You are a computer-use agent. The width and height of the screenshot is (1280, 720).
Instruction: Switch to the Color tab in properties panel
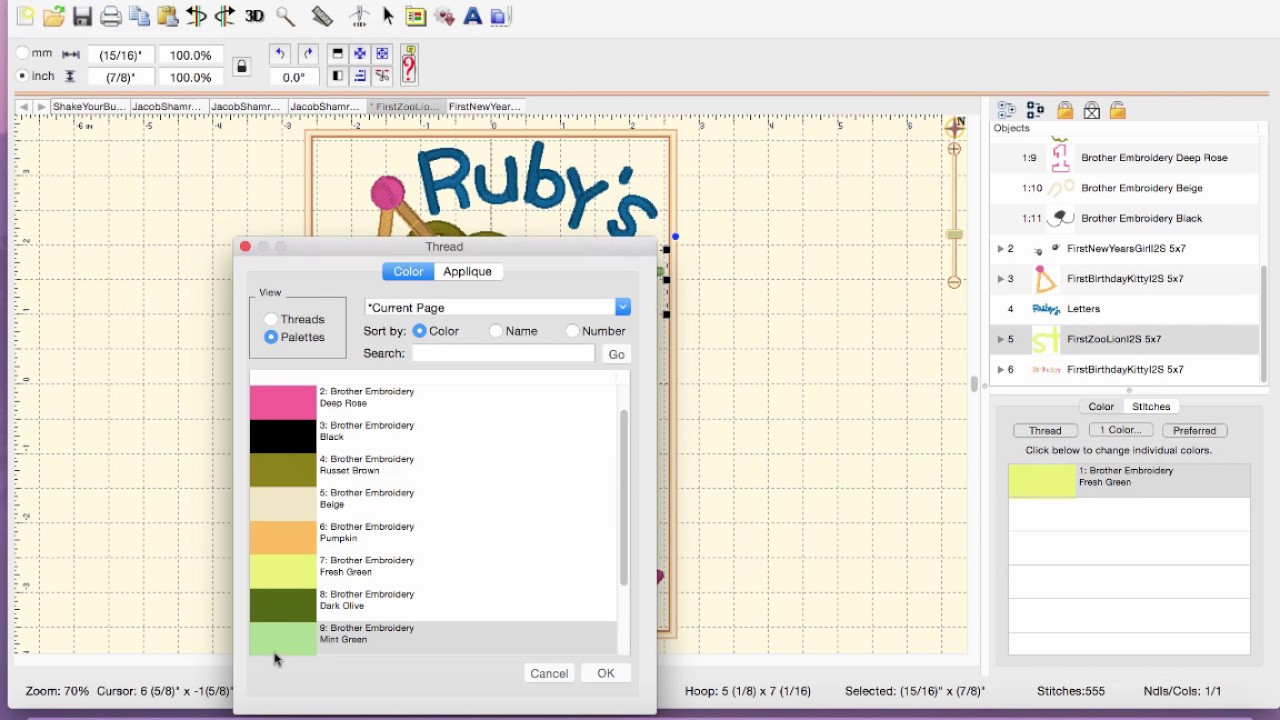click(1101, 406)
